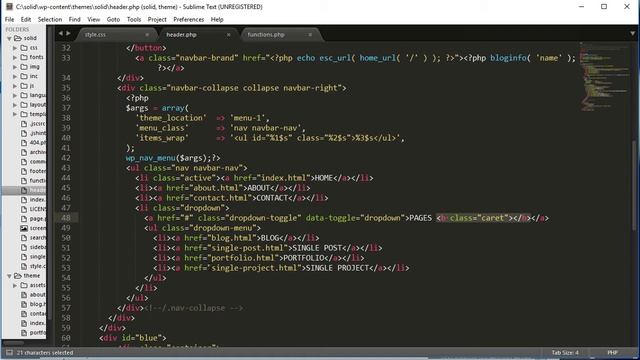
Task: Click the img folder icon
Action: (24, 67)
